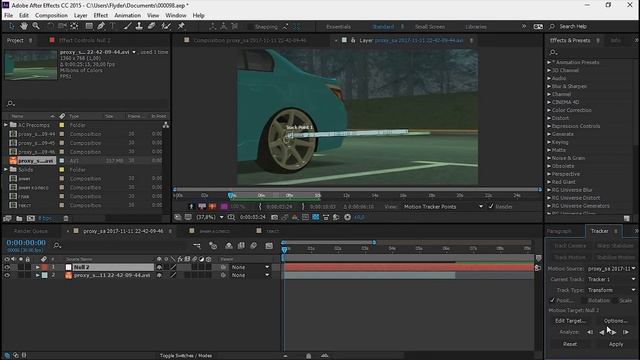
Task: Open the Effect menu
Action: (x=101, y=16)
